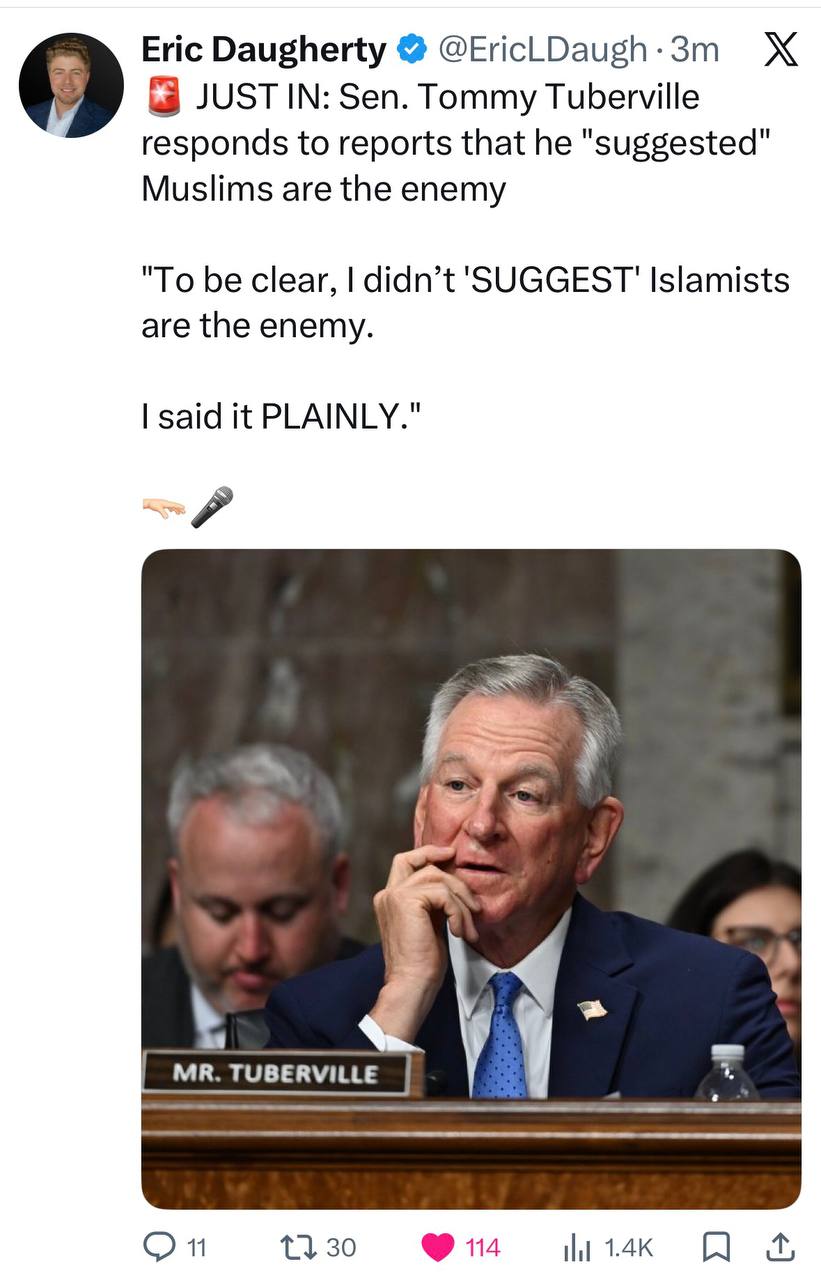Open view analytics showing 1.4K
Screen dimensions: 821x1280
[x=608, y=1247]
